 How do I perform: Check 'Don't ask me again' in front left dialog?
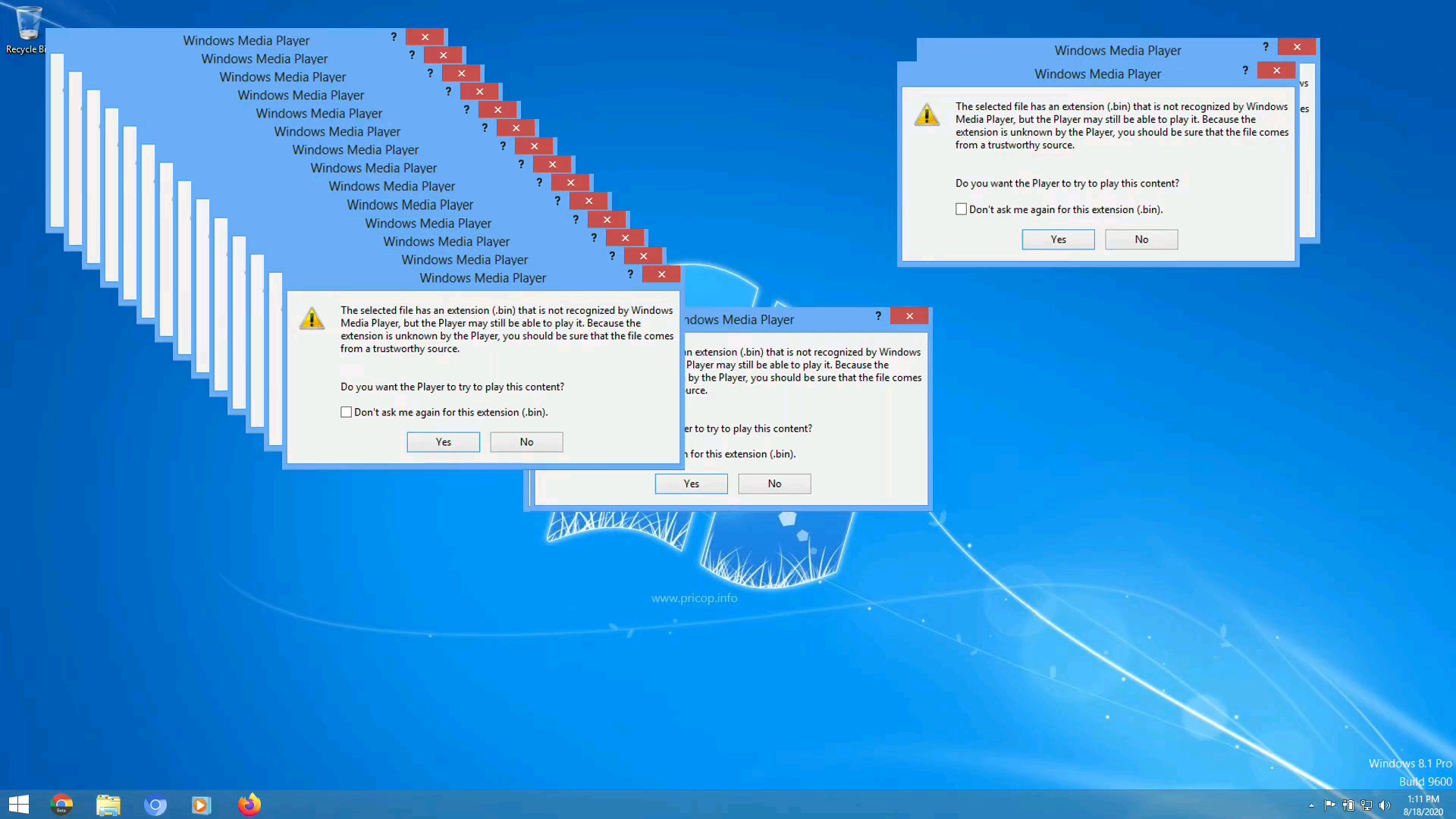[347, 413]
